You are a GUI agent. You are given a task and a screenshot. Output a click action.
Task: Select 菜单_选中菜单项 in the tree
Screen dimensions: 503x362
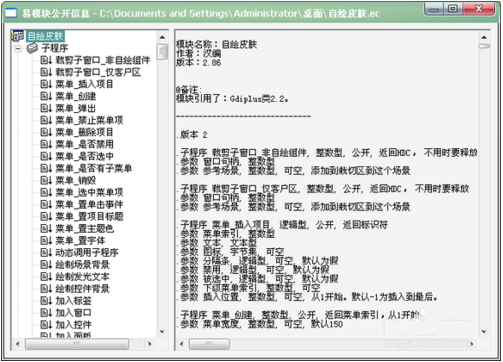pyautogui.click(x=89, y=192)
